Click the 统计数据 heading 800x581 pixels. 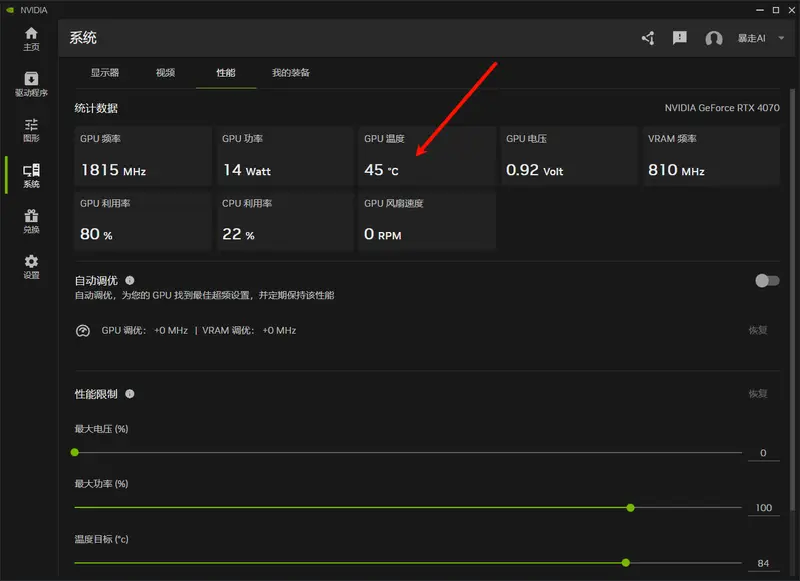pyautogui.click(x=96, y=108)
